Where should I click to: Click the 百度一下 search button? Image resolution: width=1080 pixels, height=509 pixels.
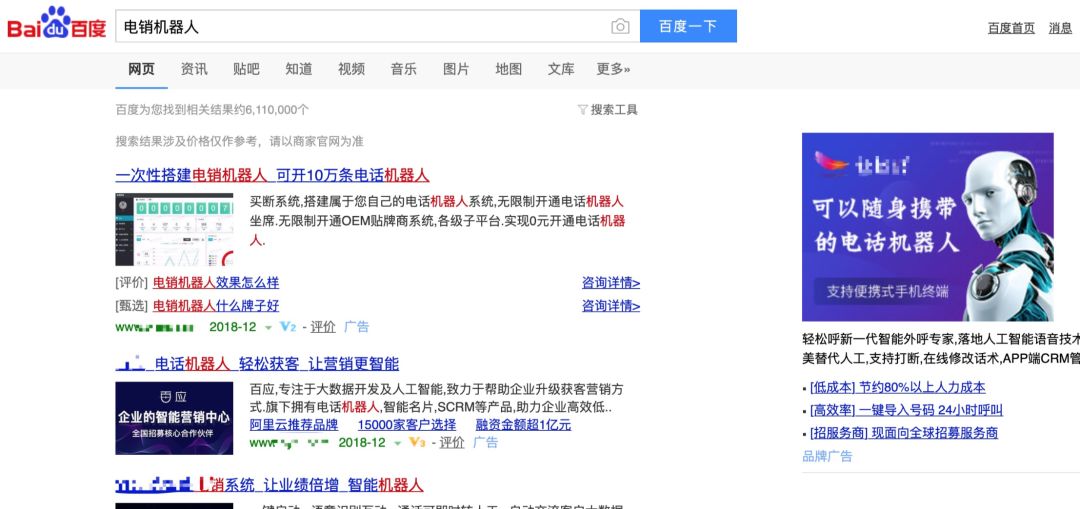688,26
